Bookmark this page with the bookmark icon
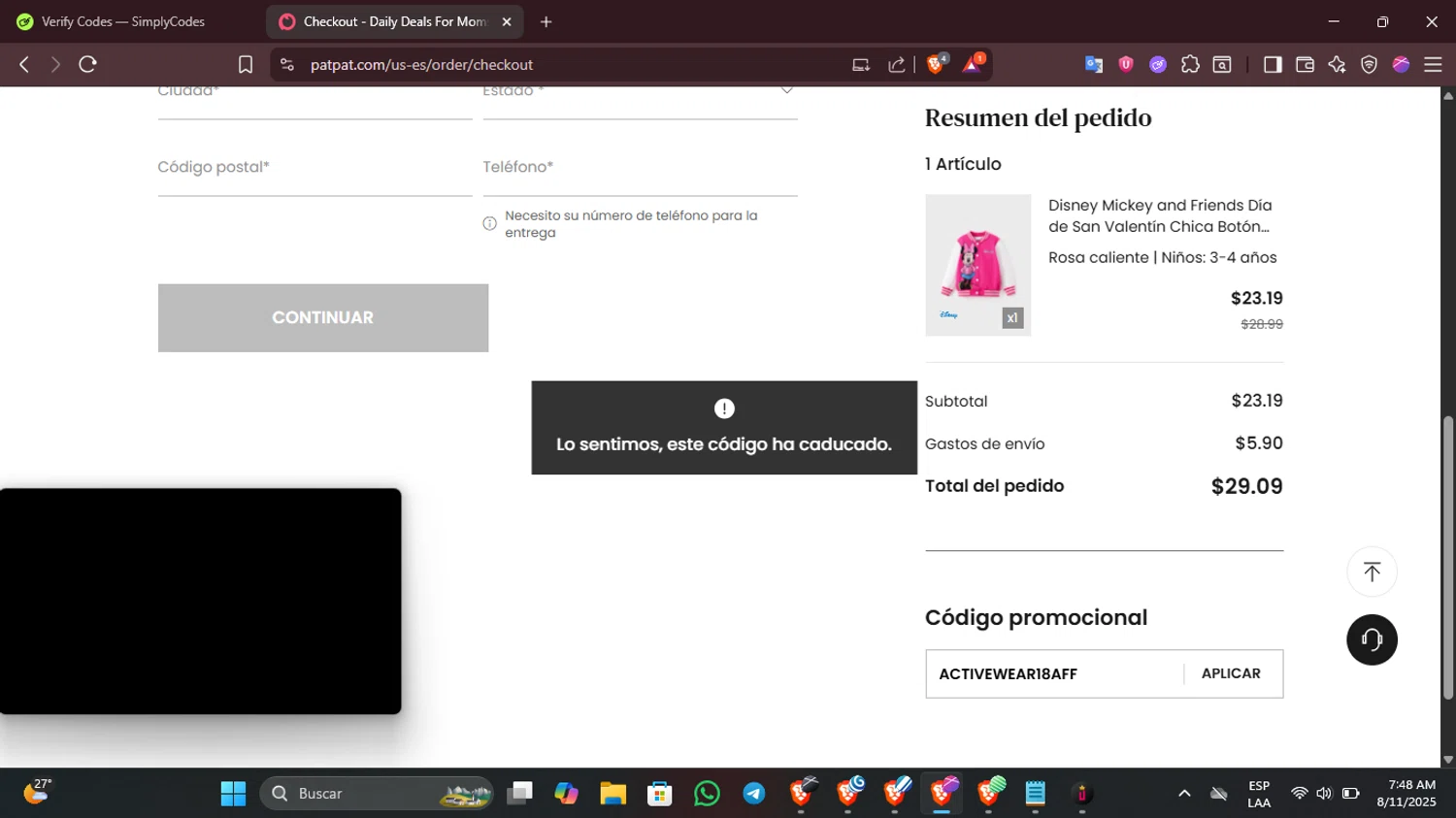The height and width of the screenshot is (818, 1456). 246,64
